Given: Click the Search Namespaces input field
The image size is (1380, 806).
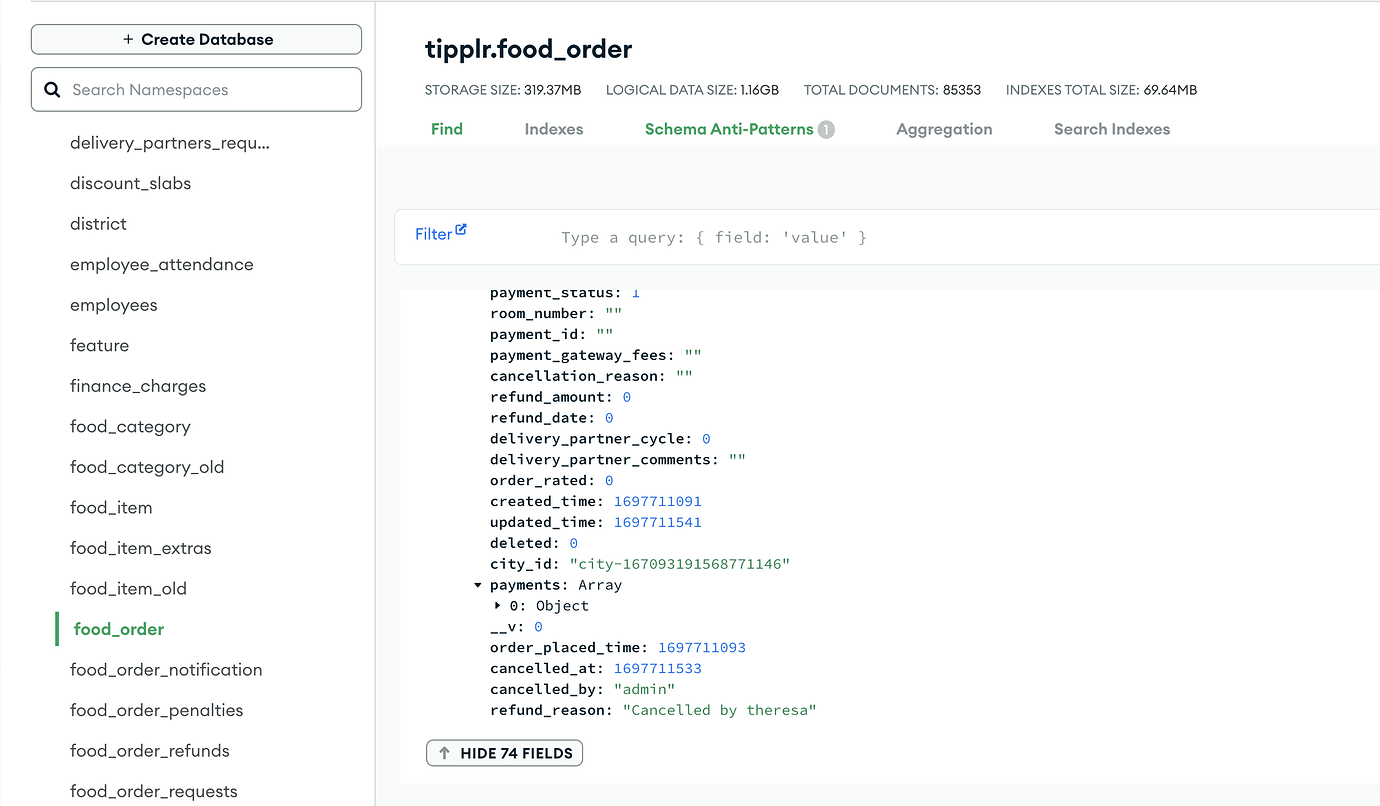Looking at the screenshot, I should coord(210,90).
